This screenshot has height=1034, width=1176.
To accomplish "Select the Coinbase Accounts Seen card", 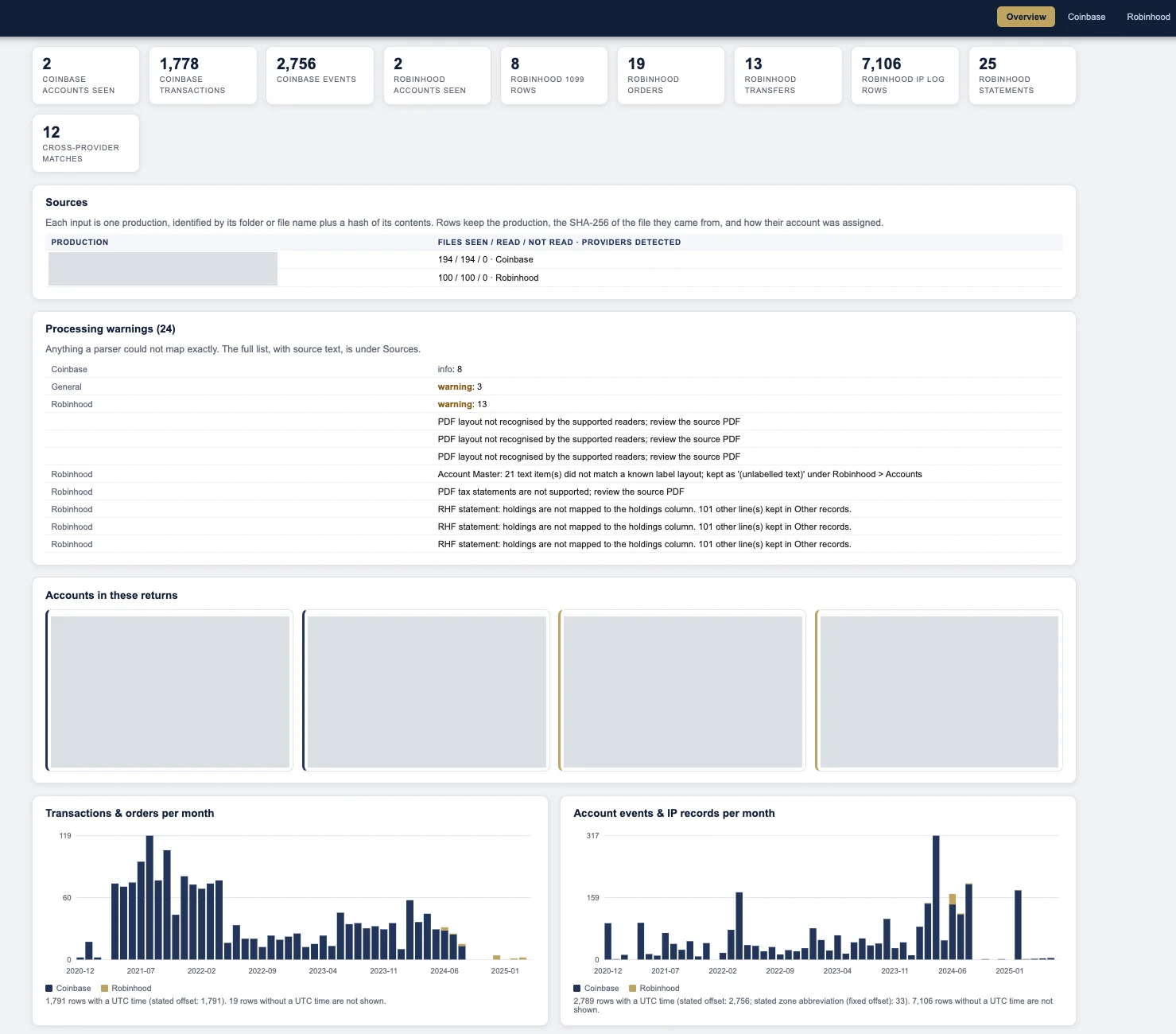I will click(x=86, y=76).
